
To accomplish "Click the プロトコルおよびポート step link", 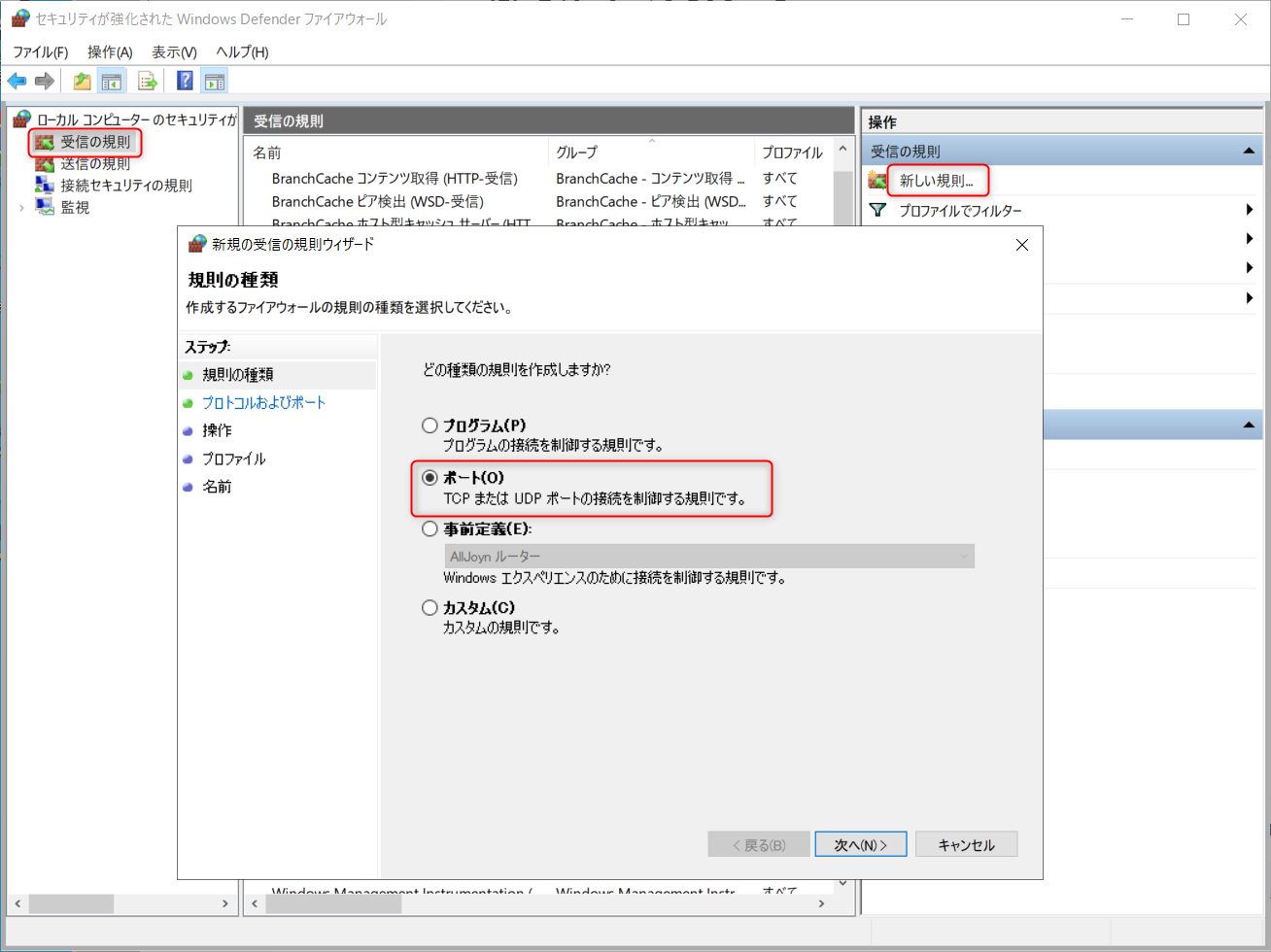I will click(263, 402).
